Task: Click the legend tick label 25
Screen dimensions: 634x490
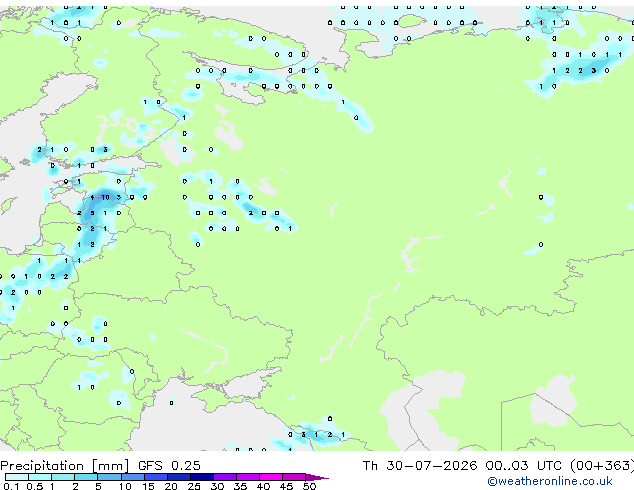Action: point(194,486)
